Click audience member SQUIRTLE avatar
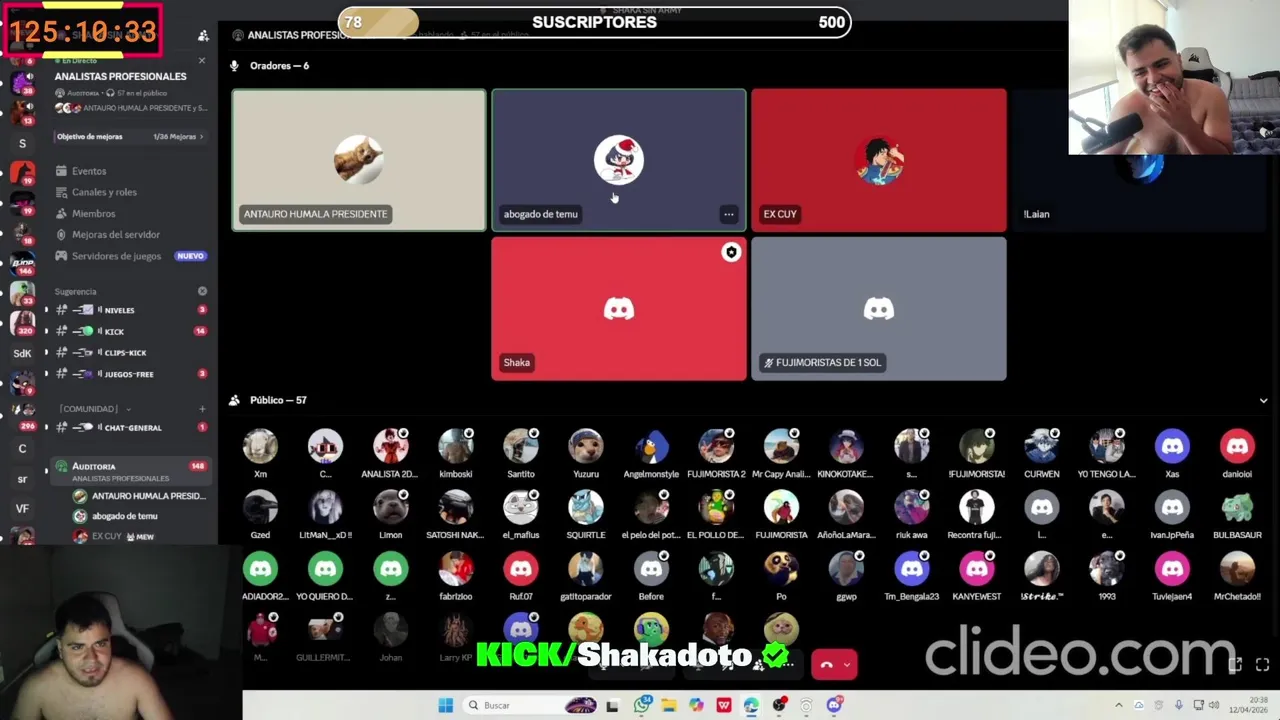The width and height of the screenshot is (1280, 720). (586, 507)
